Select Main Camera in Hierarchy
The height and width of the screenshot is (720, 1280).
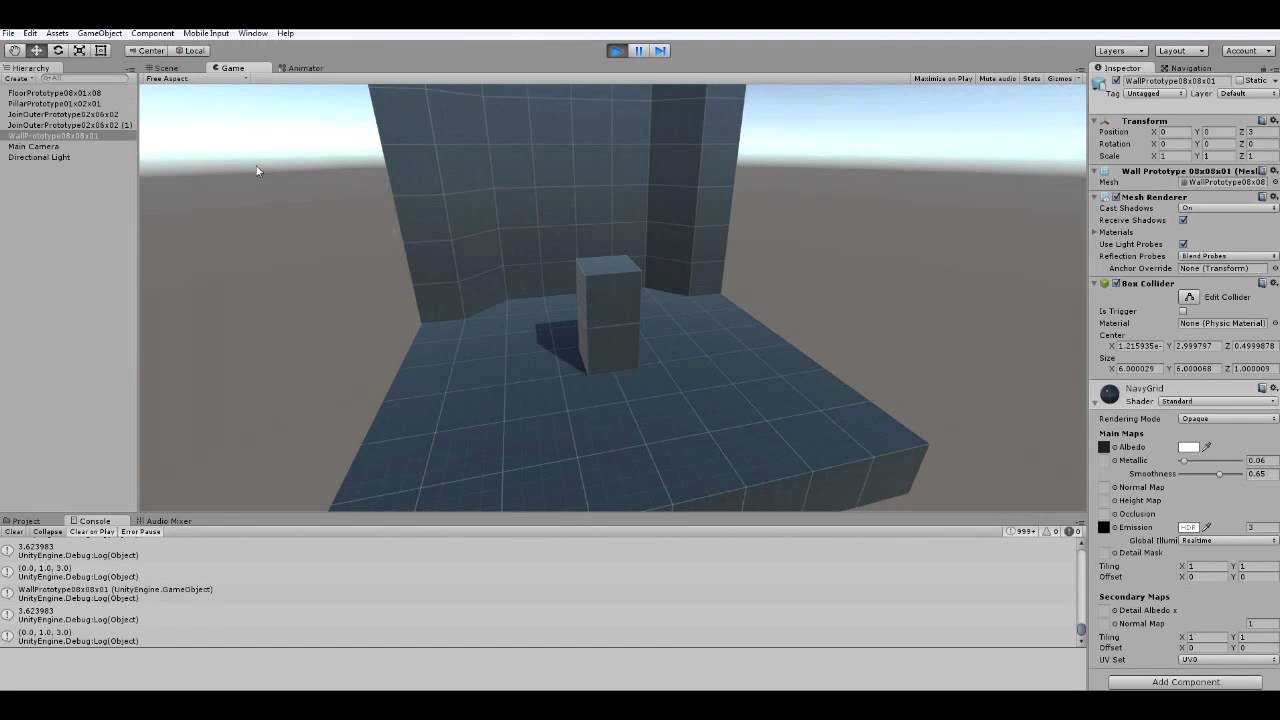coord(34,146)
